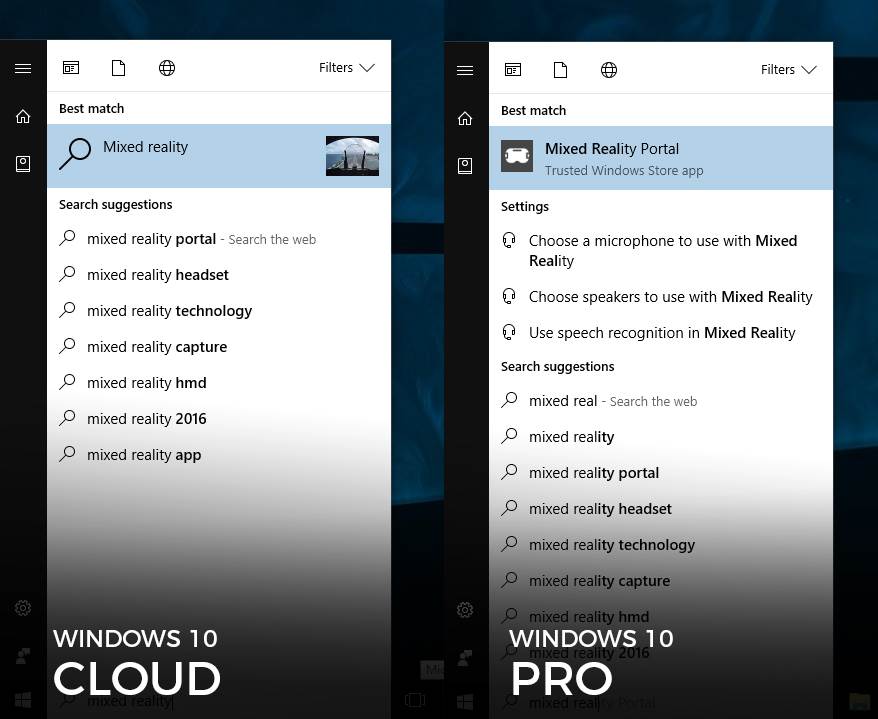Image resolution: width=878 pixels, height=719 pixels.
Task: Select Documents filter icon in Pro search panel
Action: point(561,70)
